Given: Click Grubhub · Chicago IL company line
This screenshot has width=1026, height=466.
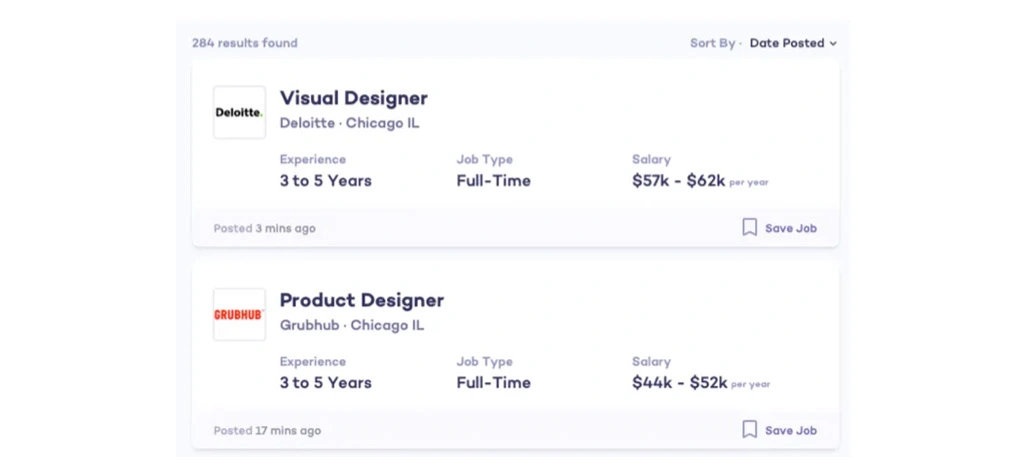Looking at the screenshot, I should 351,325.
